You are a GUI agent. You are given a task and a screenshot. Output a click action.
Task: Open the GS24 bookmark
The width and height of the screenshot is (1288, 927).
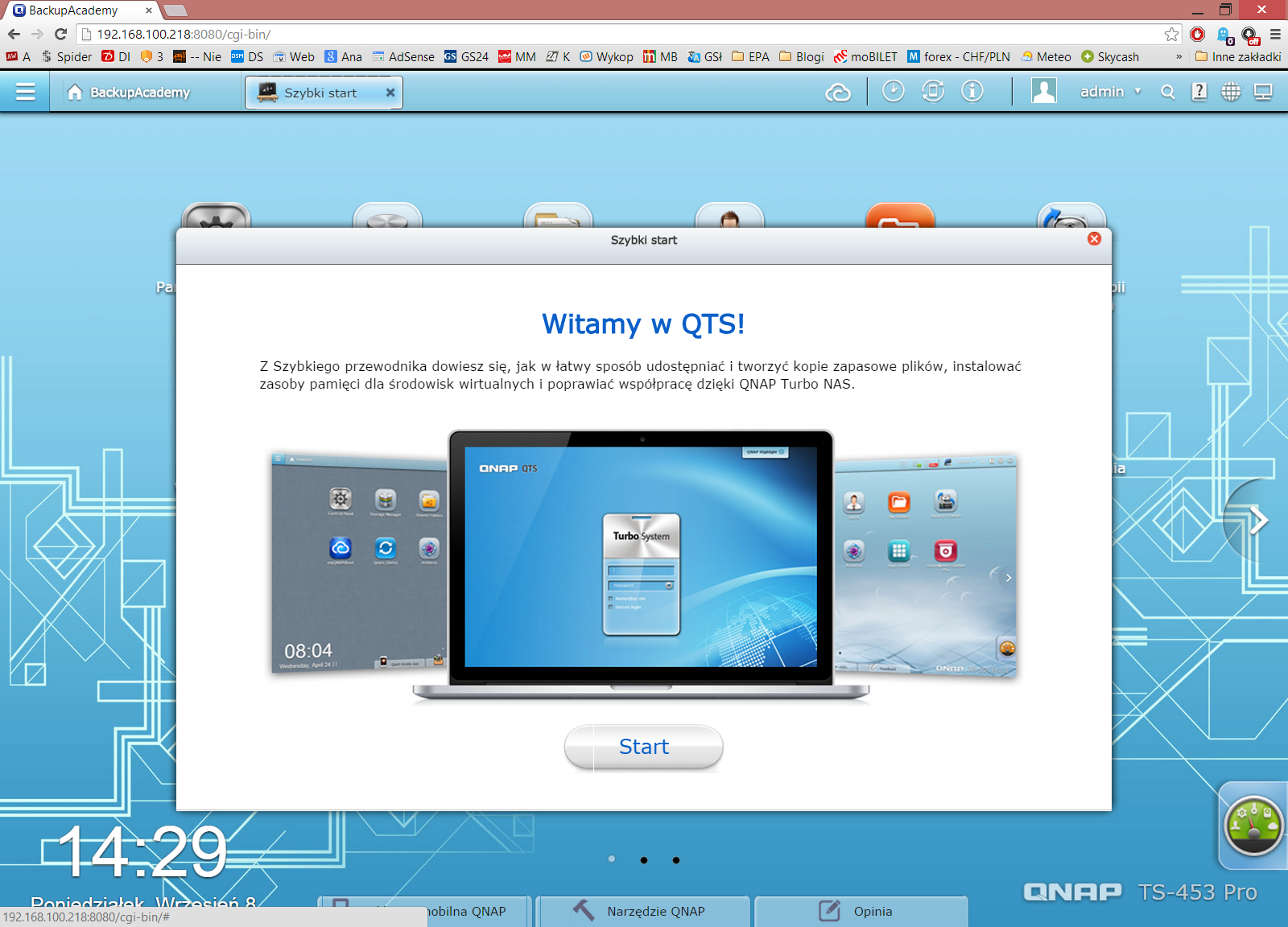tap(466, 56)
